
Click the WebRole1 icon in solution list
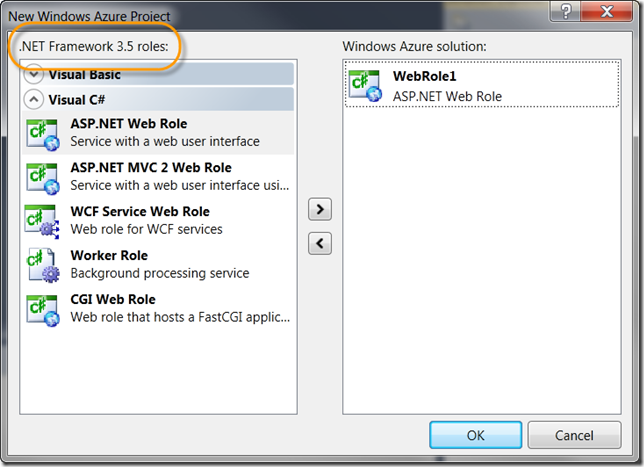pyautogui.click(x=365, y=85)
